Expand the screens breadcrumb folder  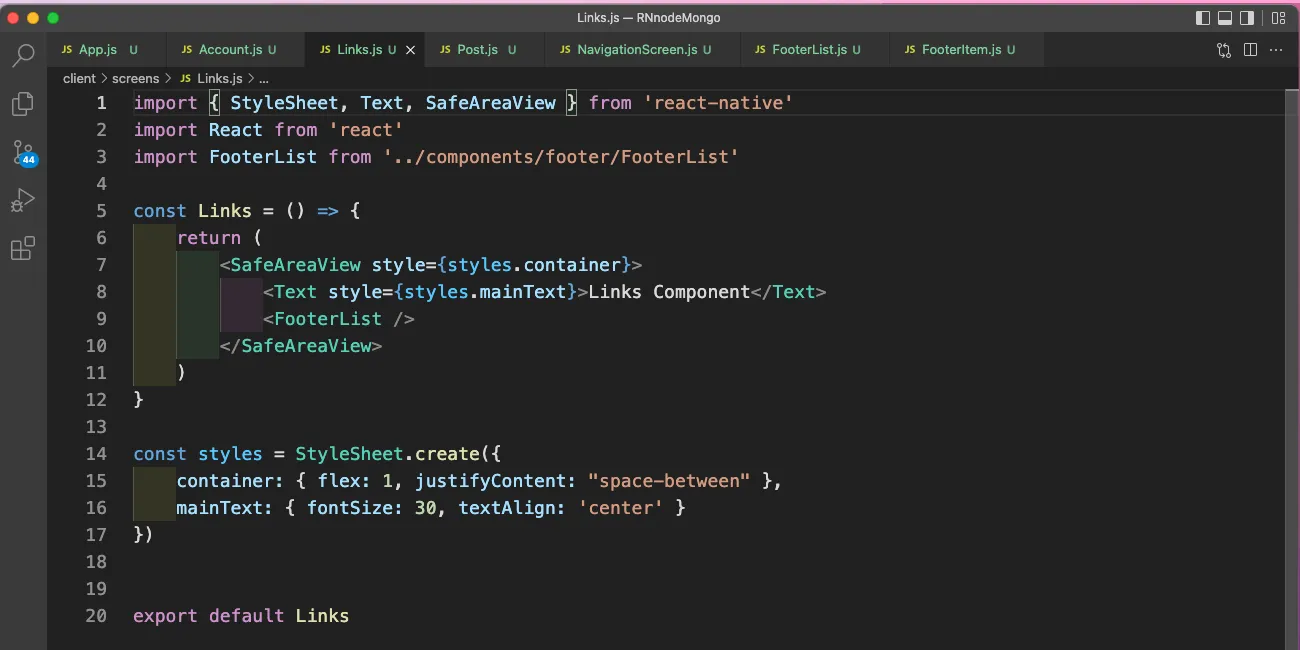136,78
